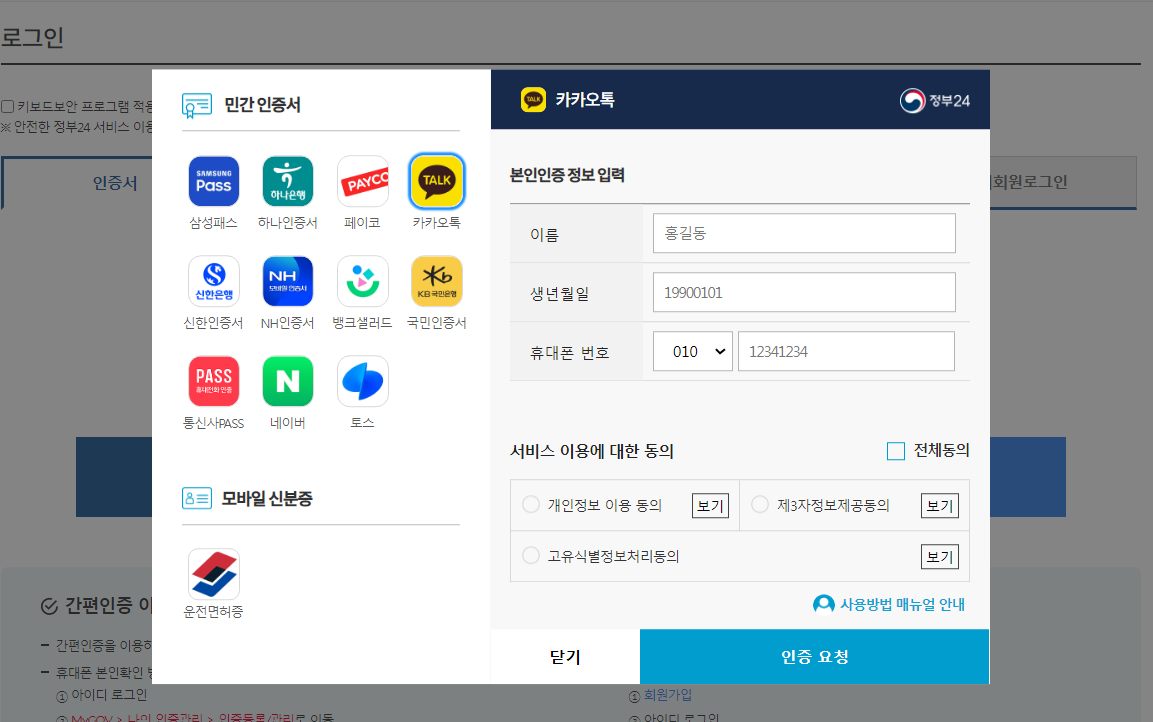Click 보기 for 제3자정보제공동의
This screenshot has height=722, width=1153.
(940, 506)
